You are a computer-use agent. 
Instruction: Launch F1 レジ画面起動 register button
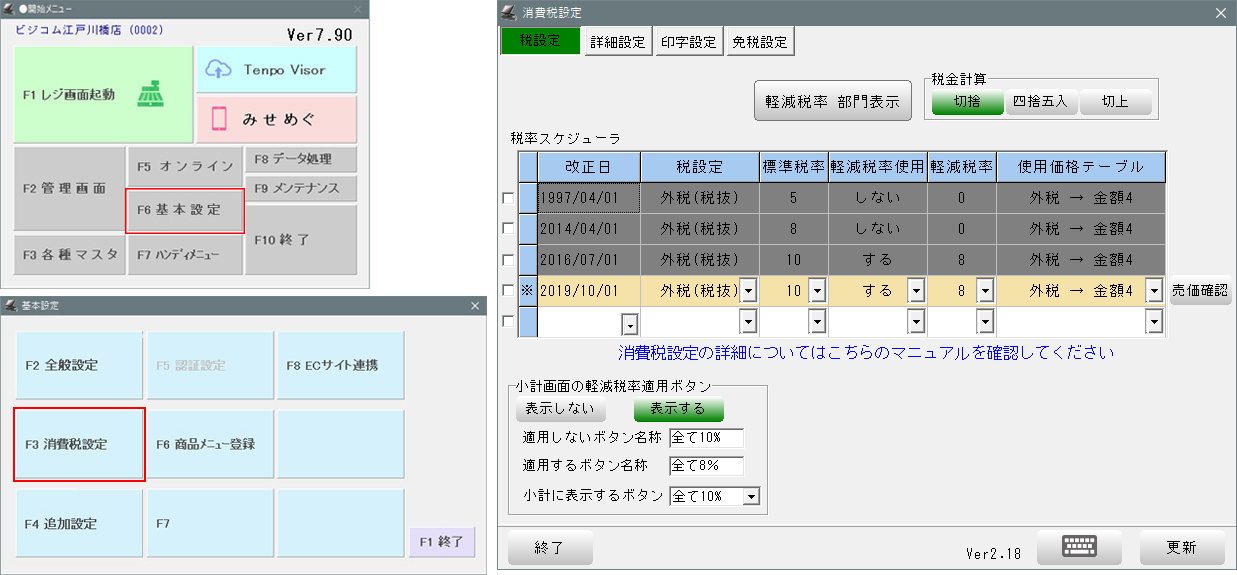pos(104,95)
